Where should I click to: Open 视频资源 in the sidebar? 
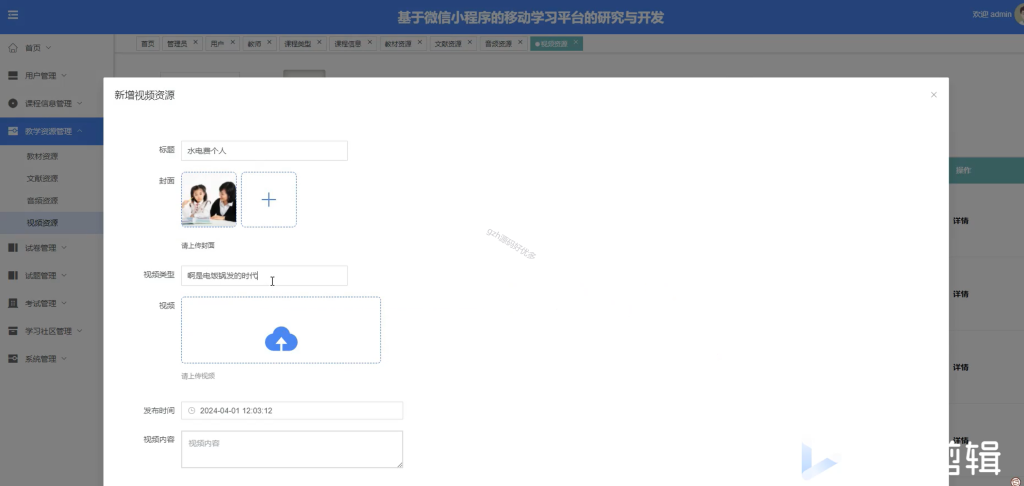(x=52, y=223)
